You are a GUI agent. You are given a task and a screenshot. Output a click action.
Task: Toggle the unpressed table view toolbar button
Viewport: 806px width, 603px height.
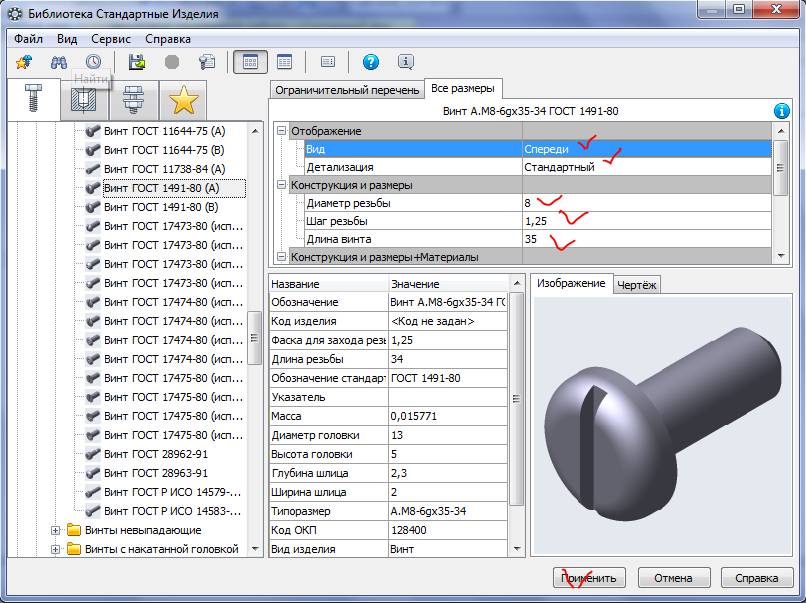coord(284,62)
